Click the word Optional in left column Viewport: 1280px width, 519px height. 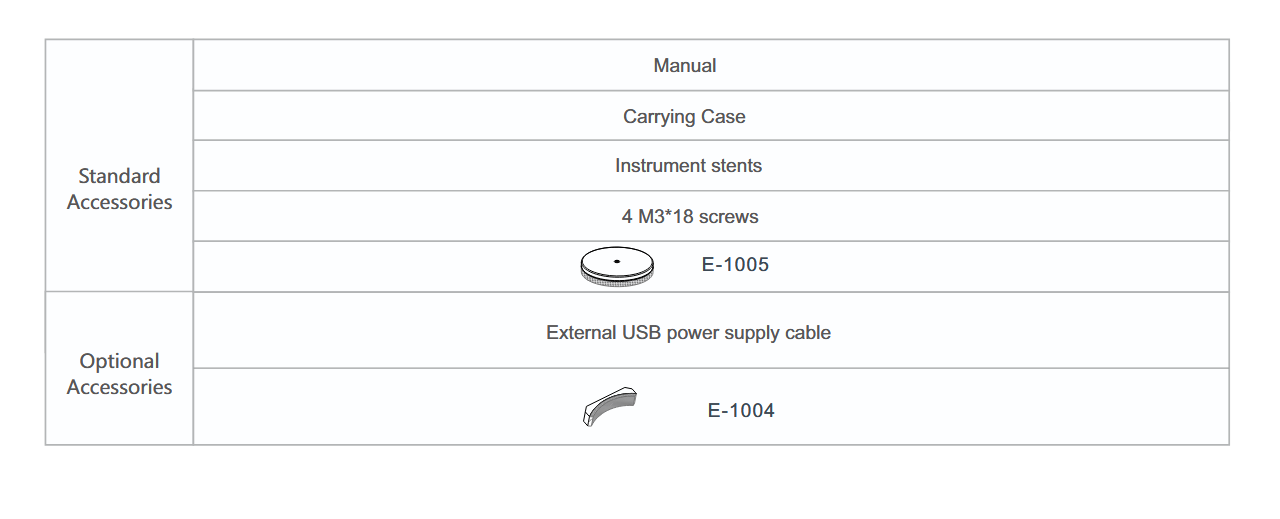point(120,361)
